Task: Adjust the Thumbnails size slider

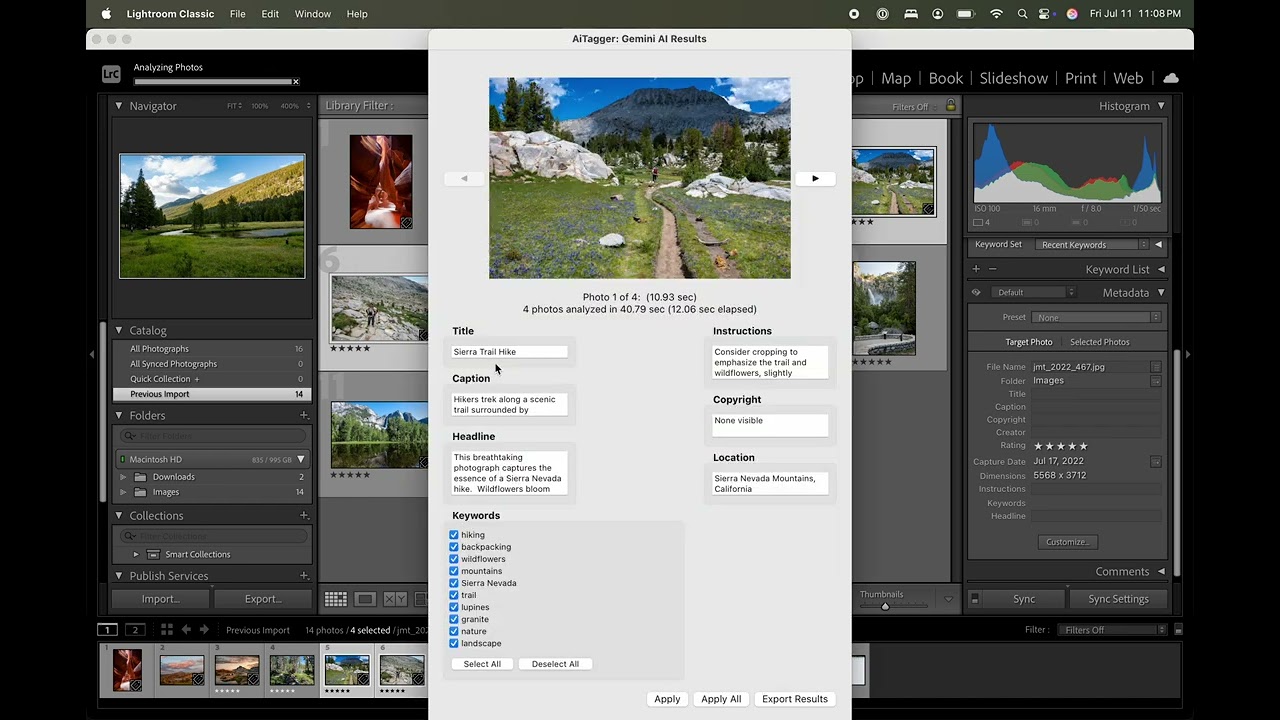Action: [x=885, y=606]
